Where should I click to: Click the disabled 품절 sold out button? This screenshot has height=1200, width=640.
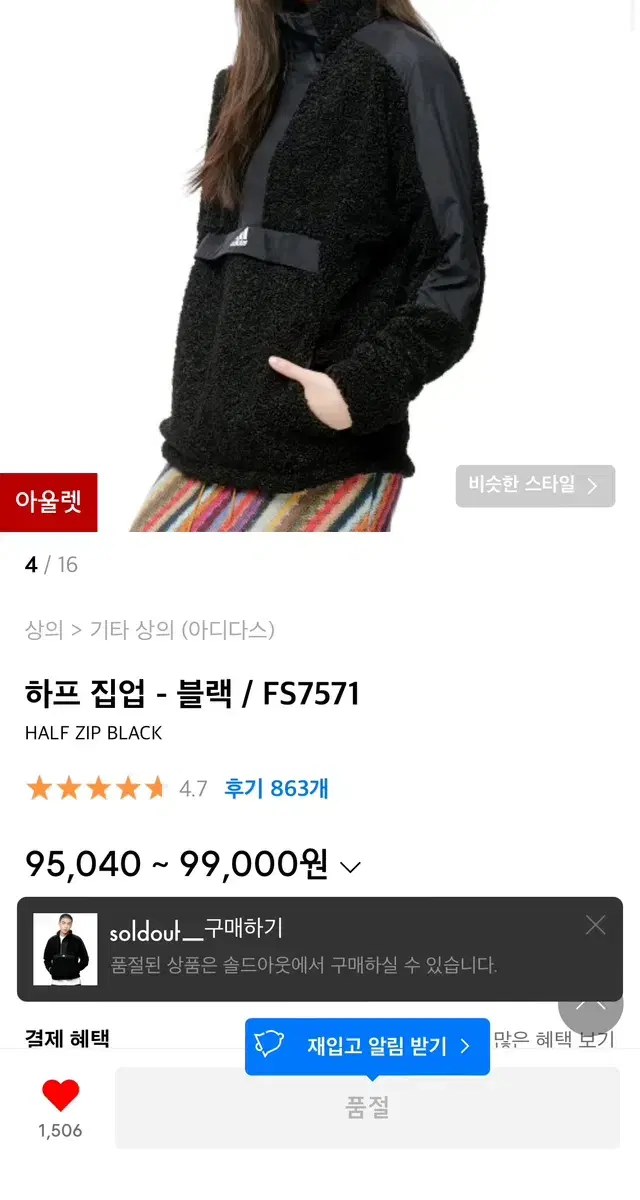[367, 1108]
